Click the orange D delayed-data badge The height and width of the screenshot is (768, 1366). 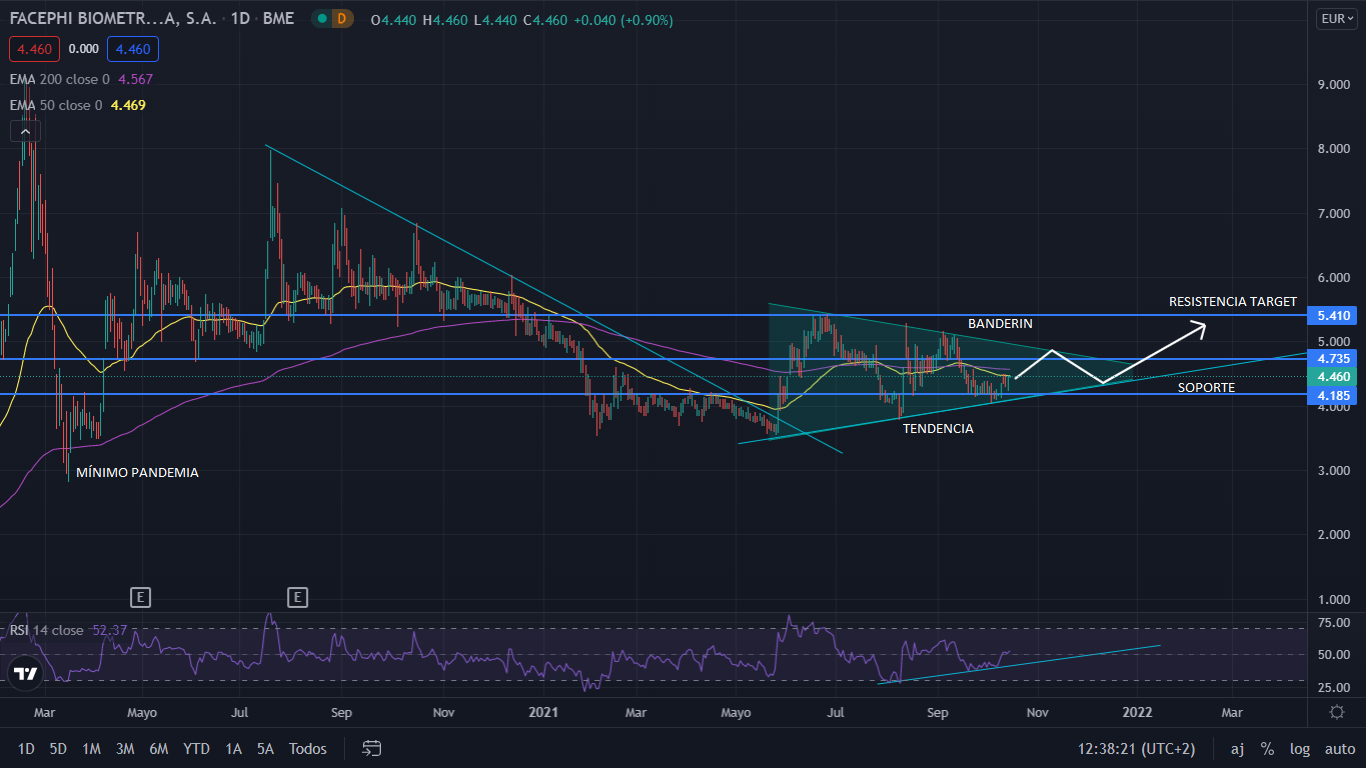coord(343,19)
